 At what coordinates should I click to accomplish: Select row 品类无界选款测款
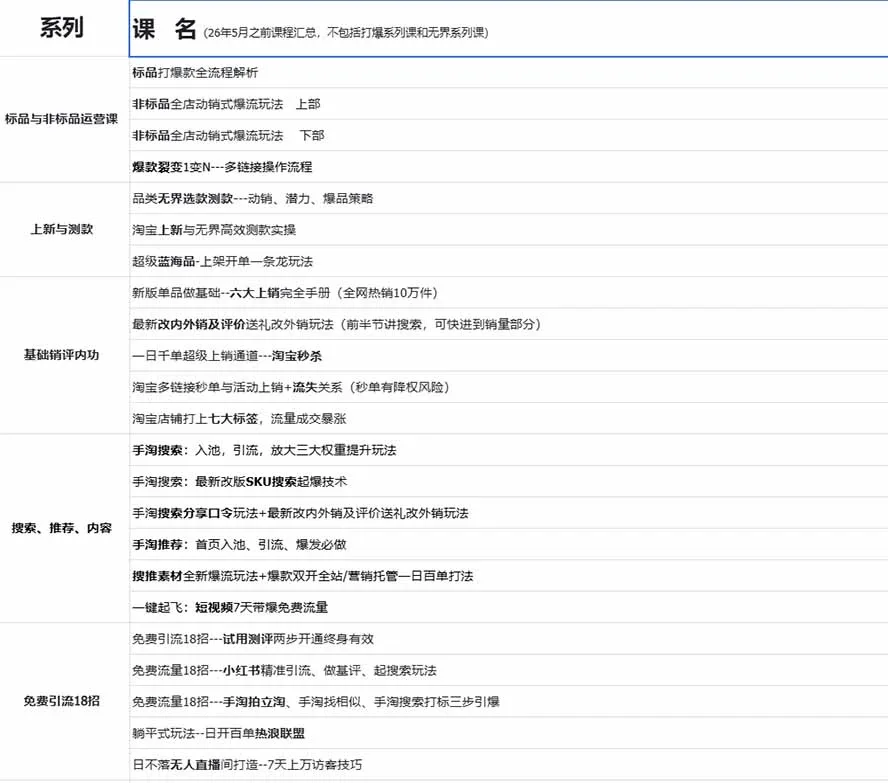coord(509,198)
